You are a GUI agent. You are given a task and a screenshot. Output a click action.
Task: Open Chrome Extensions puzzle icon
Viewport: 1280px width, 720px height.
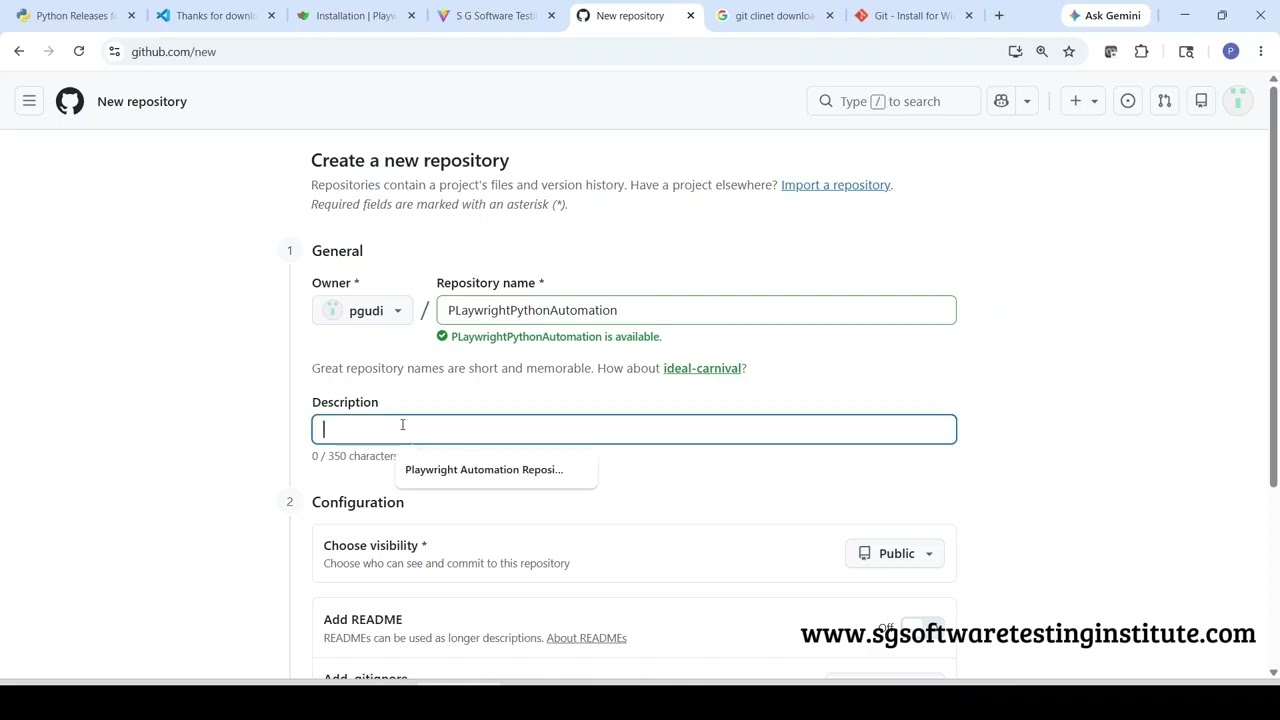[1141, 51]
